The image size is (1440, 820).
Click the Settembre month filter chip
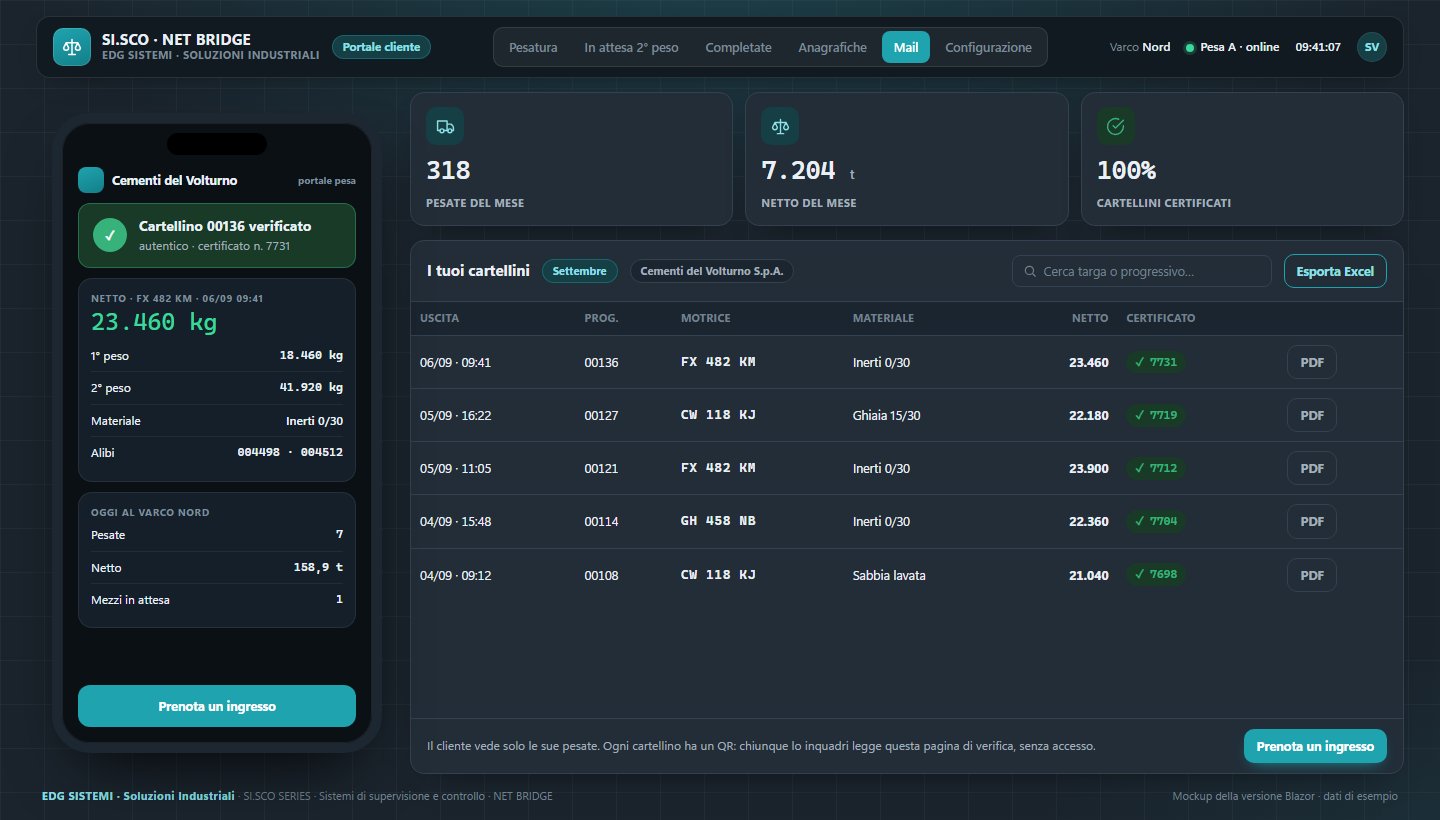tap(580, 271)
